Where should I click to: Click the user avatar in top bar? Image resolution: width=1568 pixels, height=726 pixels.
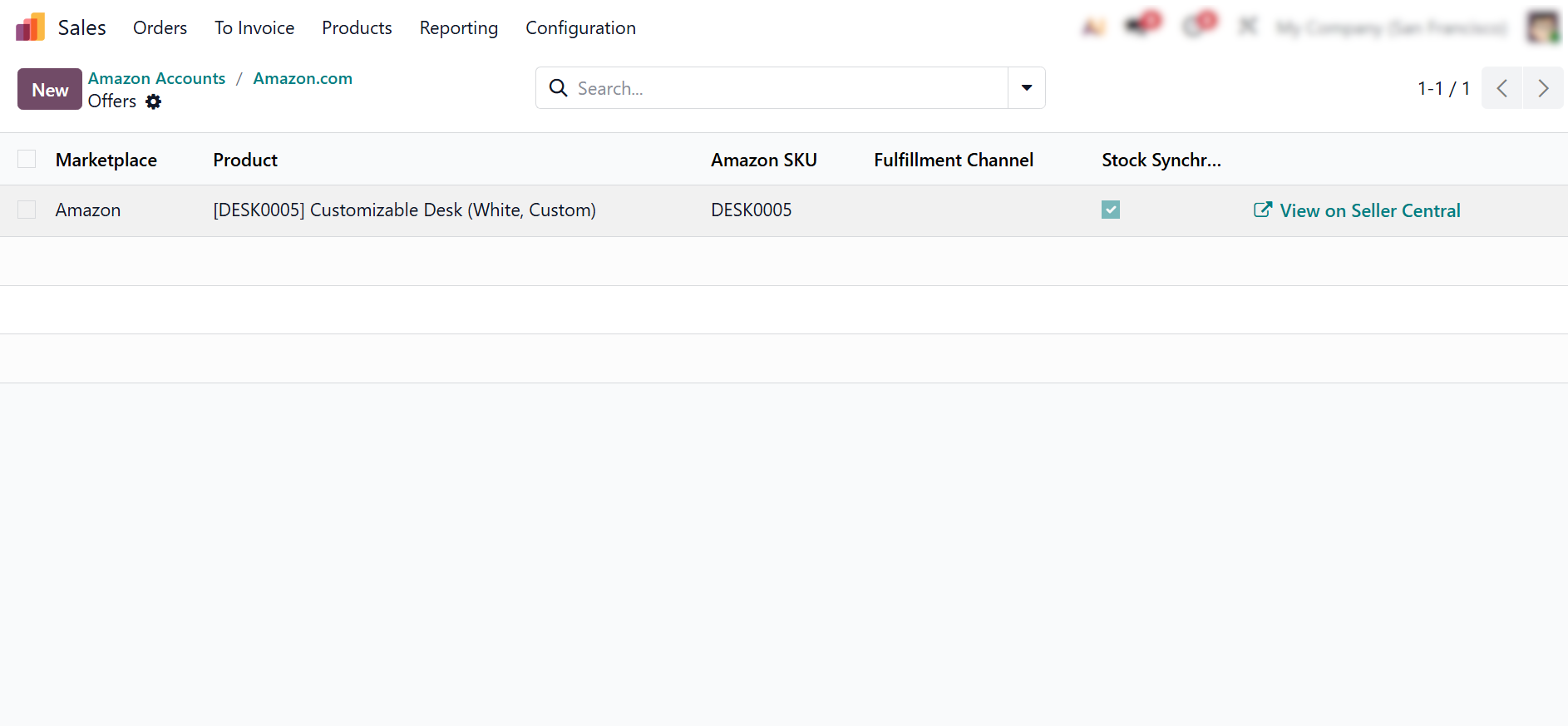(x=1542, y=27)
